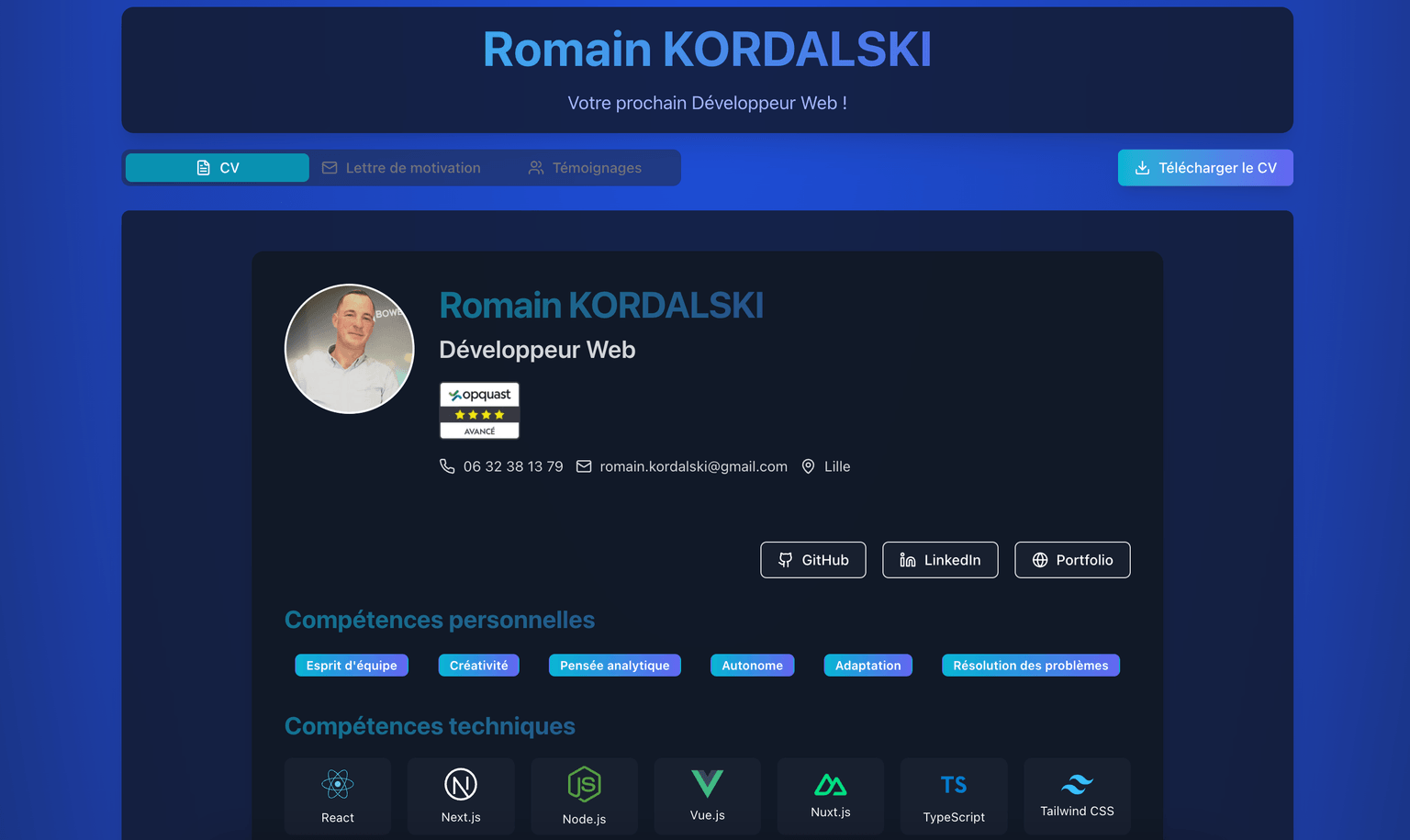Switch to Lettre de motivation tab
Image resolution: width=1410 pixels, height=840 pixels.
click(x=401, y=168)
